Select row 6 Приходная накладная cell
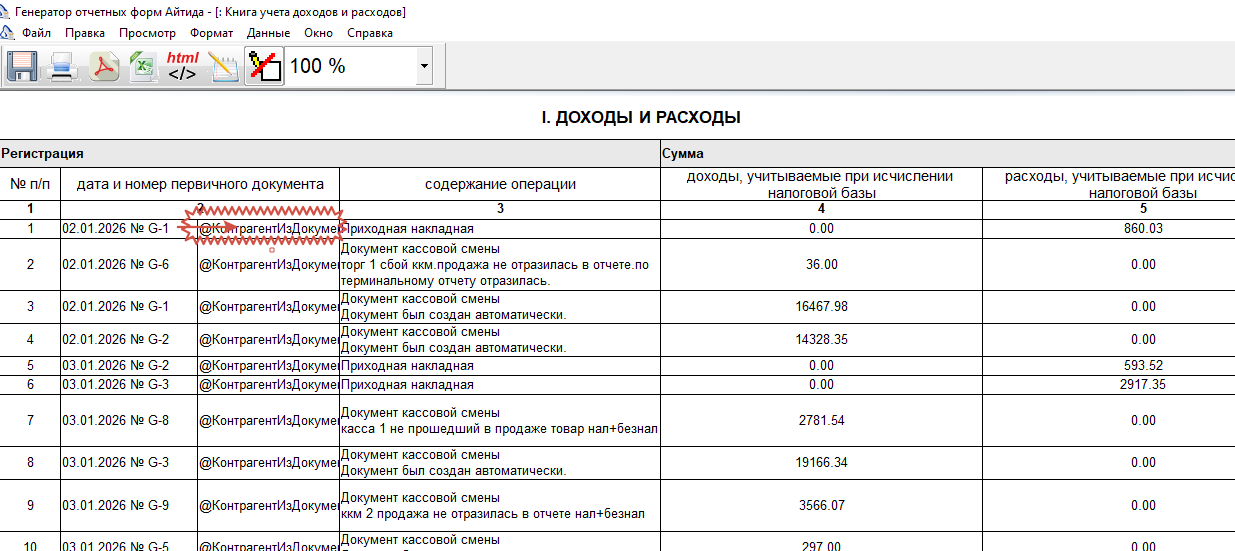This screenshot has width=1235, height=551. click(500, 385)
